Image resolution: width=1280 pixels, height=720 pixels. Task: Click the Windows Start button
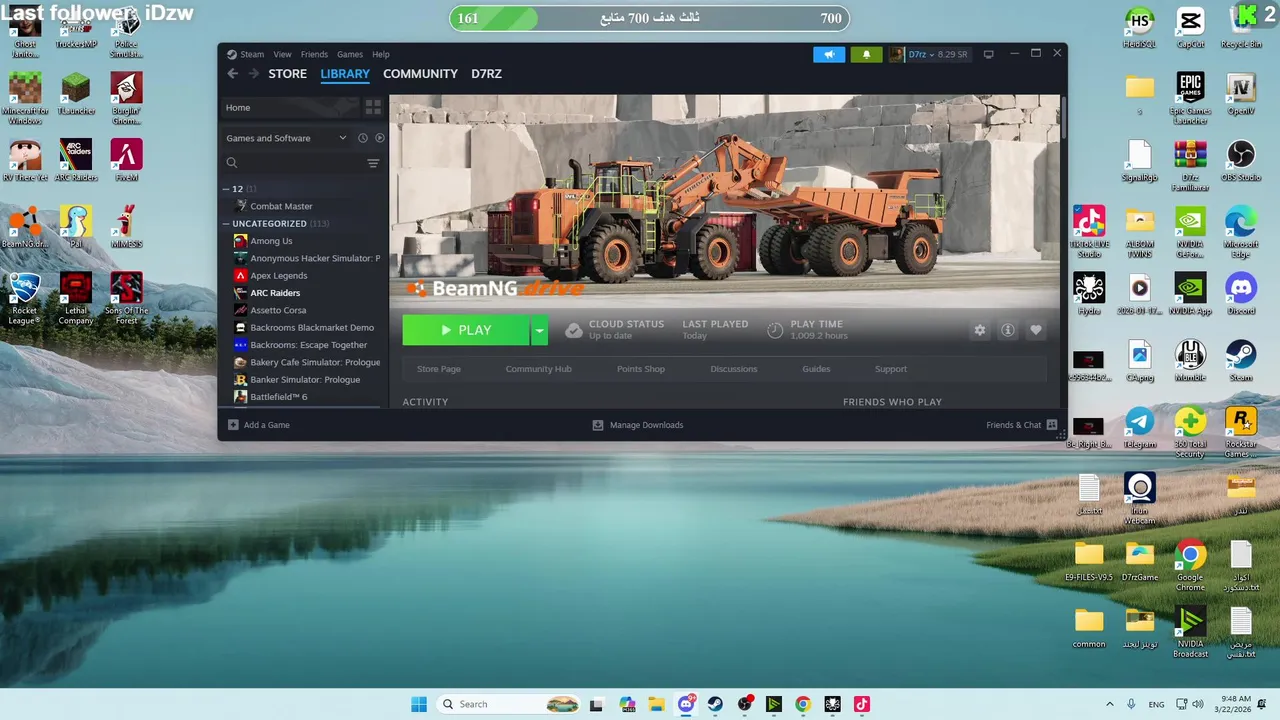point(419,704)
